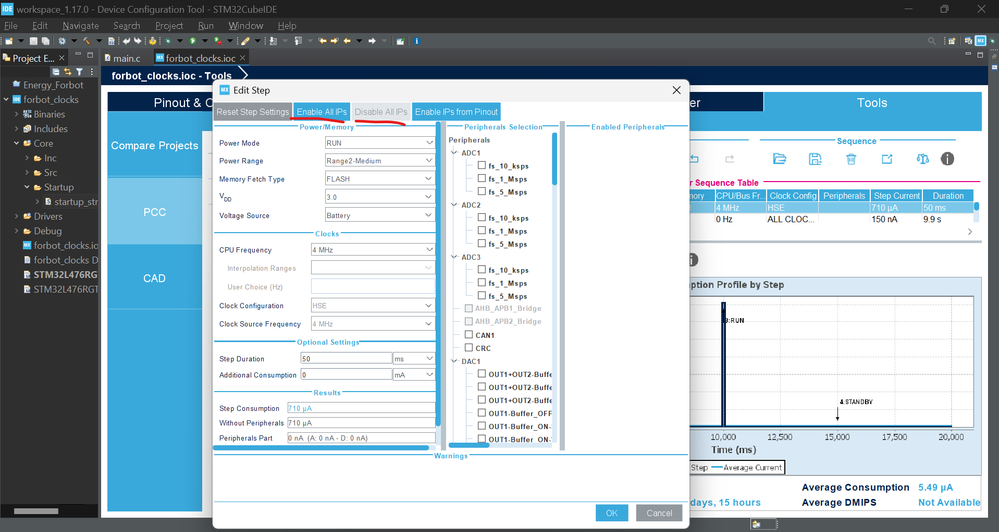
Task: Click the Step Duration input field
Action: point(346,359)
